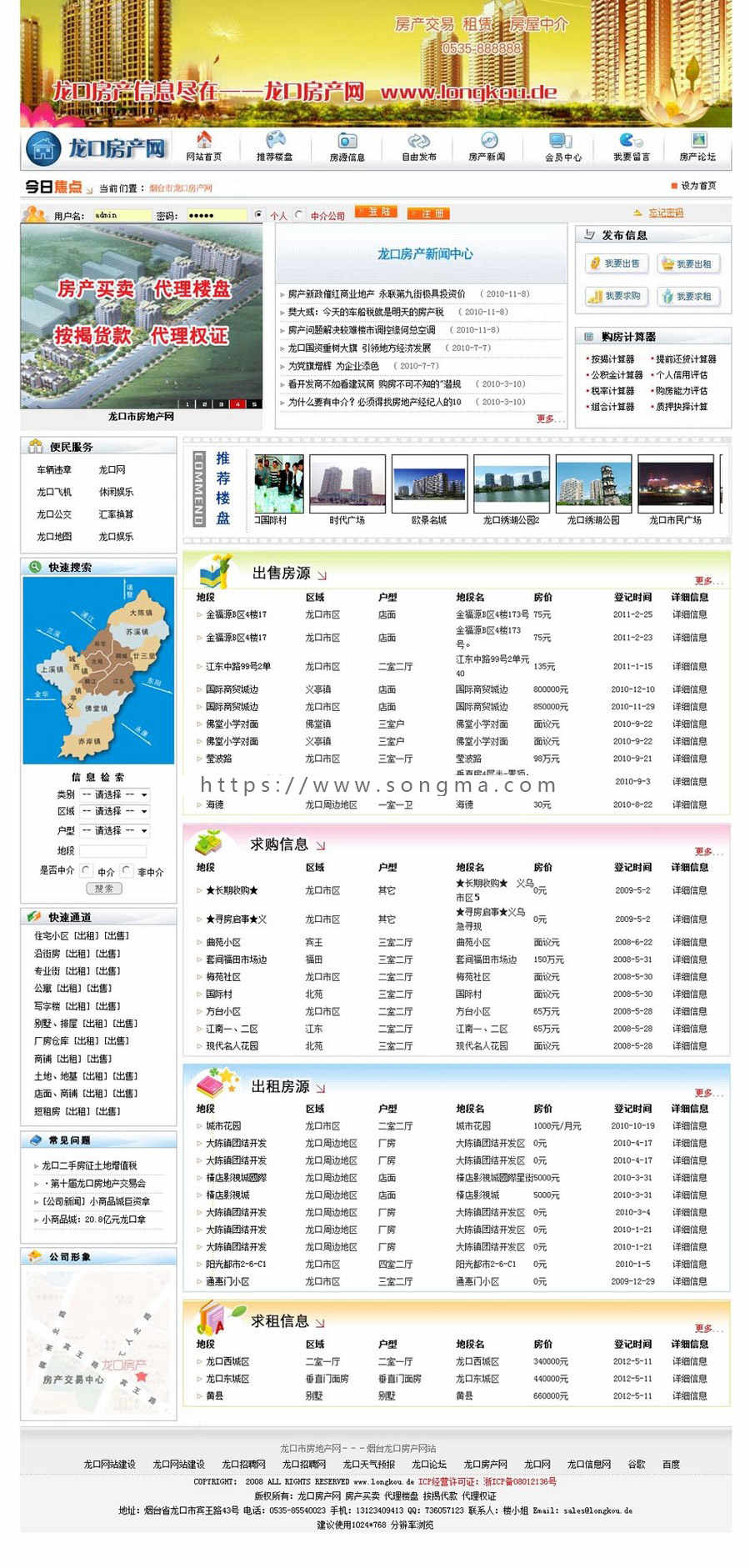Click the arrow icon beside 求购信息
This screenshot has height=1568, width=750.
coord(320,846)
